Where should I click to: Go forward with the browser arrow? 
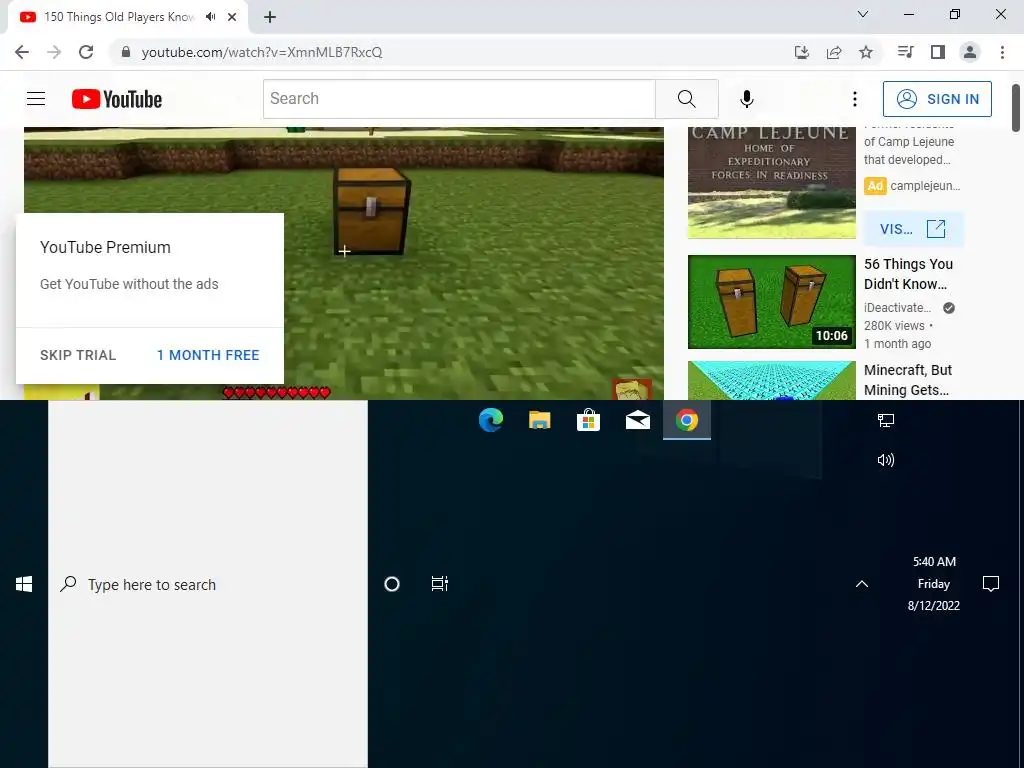pos(54,52)
